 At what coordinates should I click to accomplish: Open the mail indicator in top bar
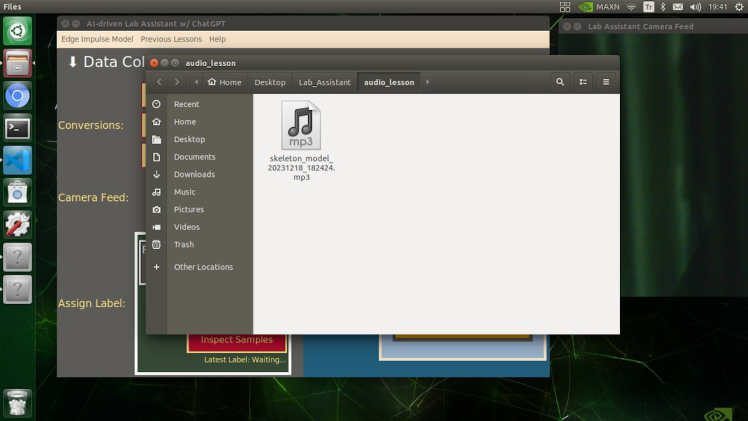tap(678, 7)
